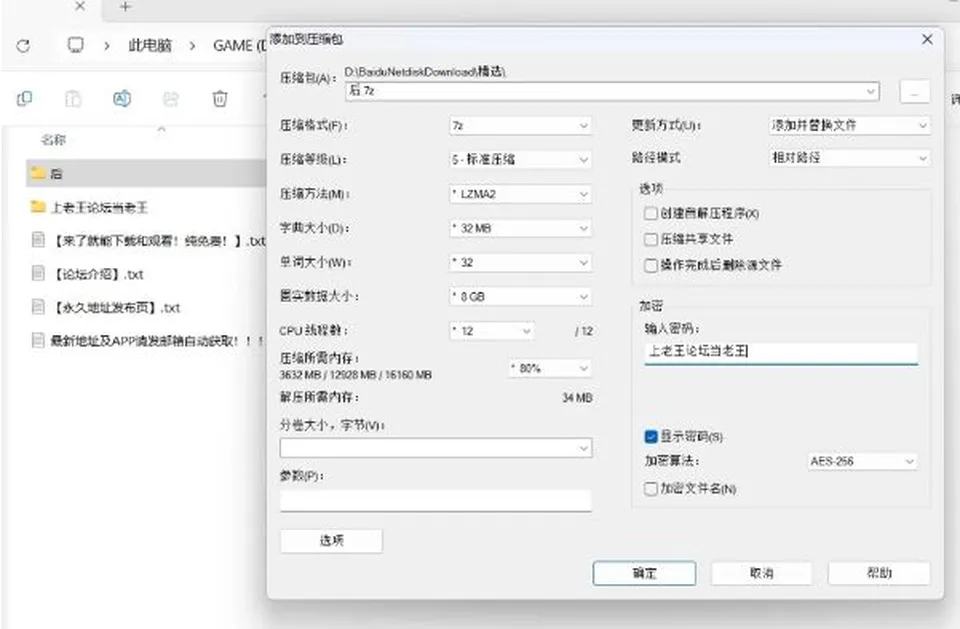Image resolution: width=960 pixels, height=629 pixels.
Task: Enable the 加密文件名 checkbox
Action: pos(651,489)
